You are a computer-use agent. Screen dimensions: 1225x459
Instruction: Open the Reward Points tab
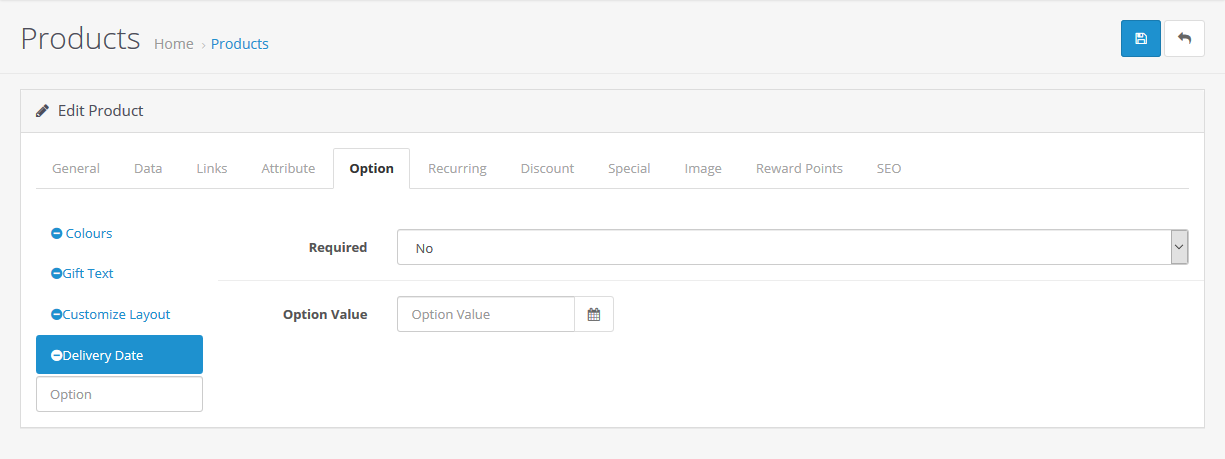(799, 168)
